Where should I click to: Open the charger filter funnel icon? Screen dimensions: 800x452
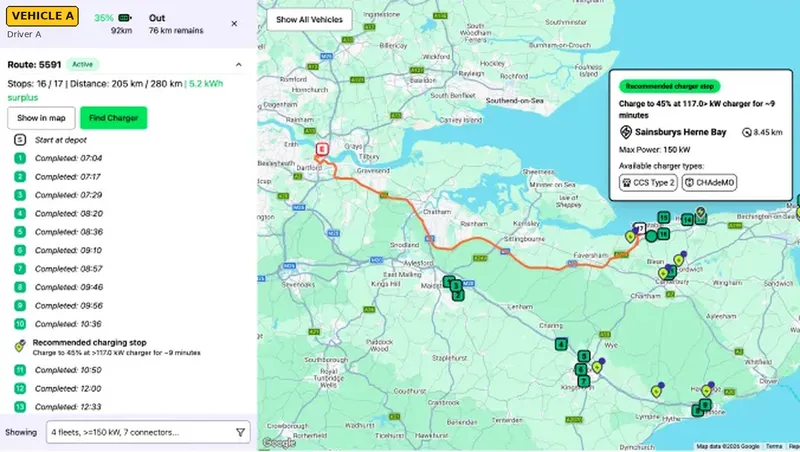click(240, 433)
